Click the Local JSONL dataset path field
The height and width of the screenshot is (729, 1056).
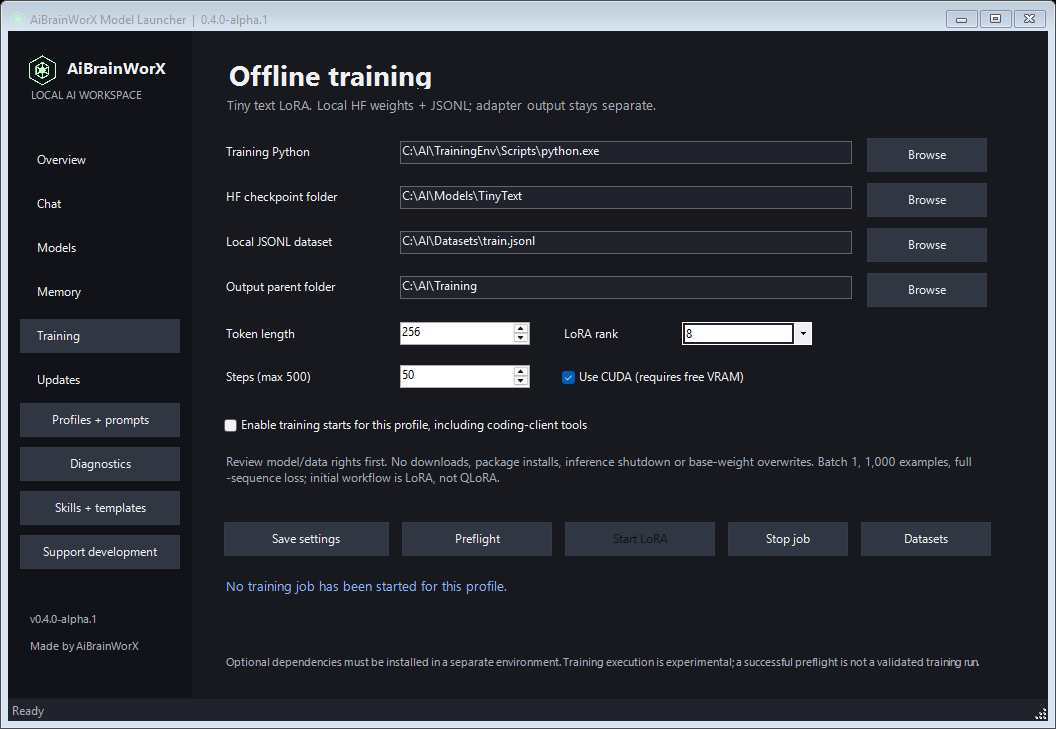pos(626,243)
